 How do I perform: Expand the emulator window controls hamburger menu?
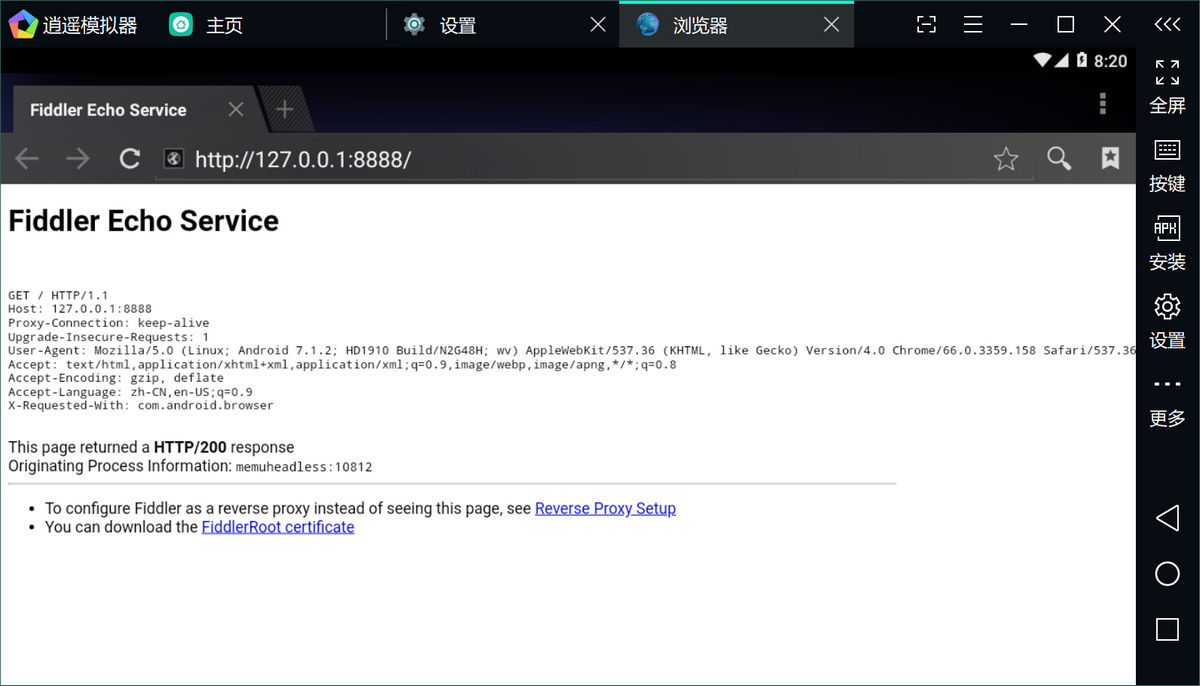pyautogui.click(x=972, y=24)
